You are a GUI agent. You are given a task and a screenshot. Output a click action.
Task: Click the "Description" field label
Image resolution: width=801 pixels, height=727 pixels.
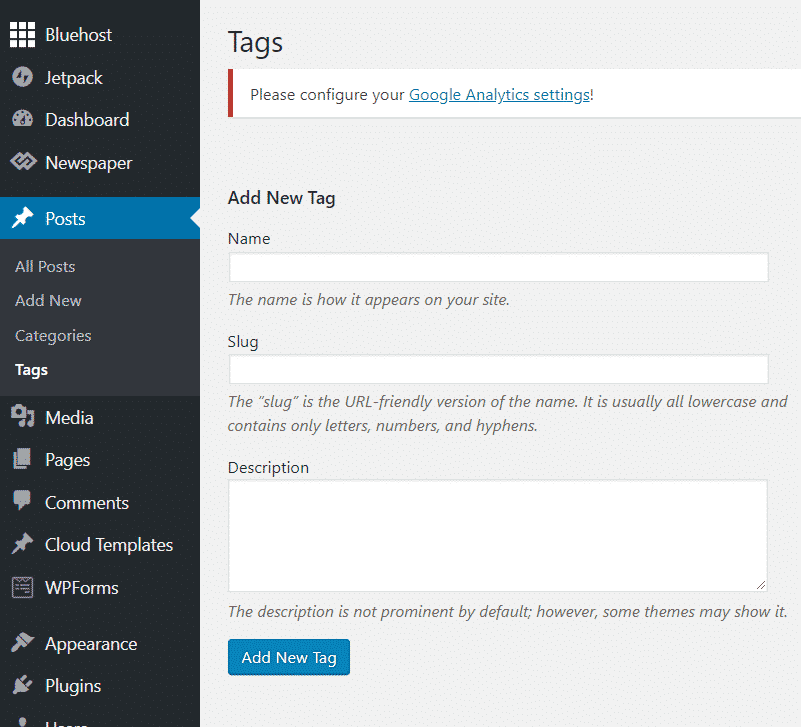[268, 468]
